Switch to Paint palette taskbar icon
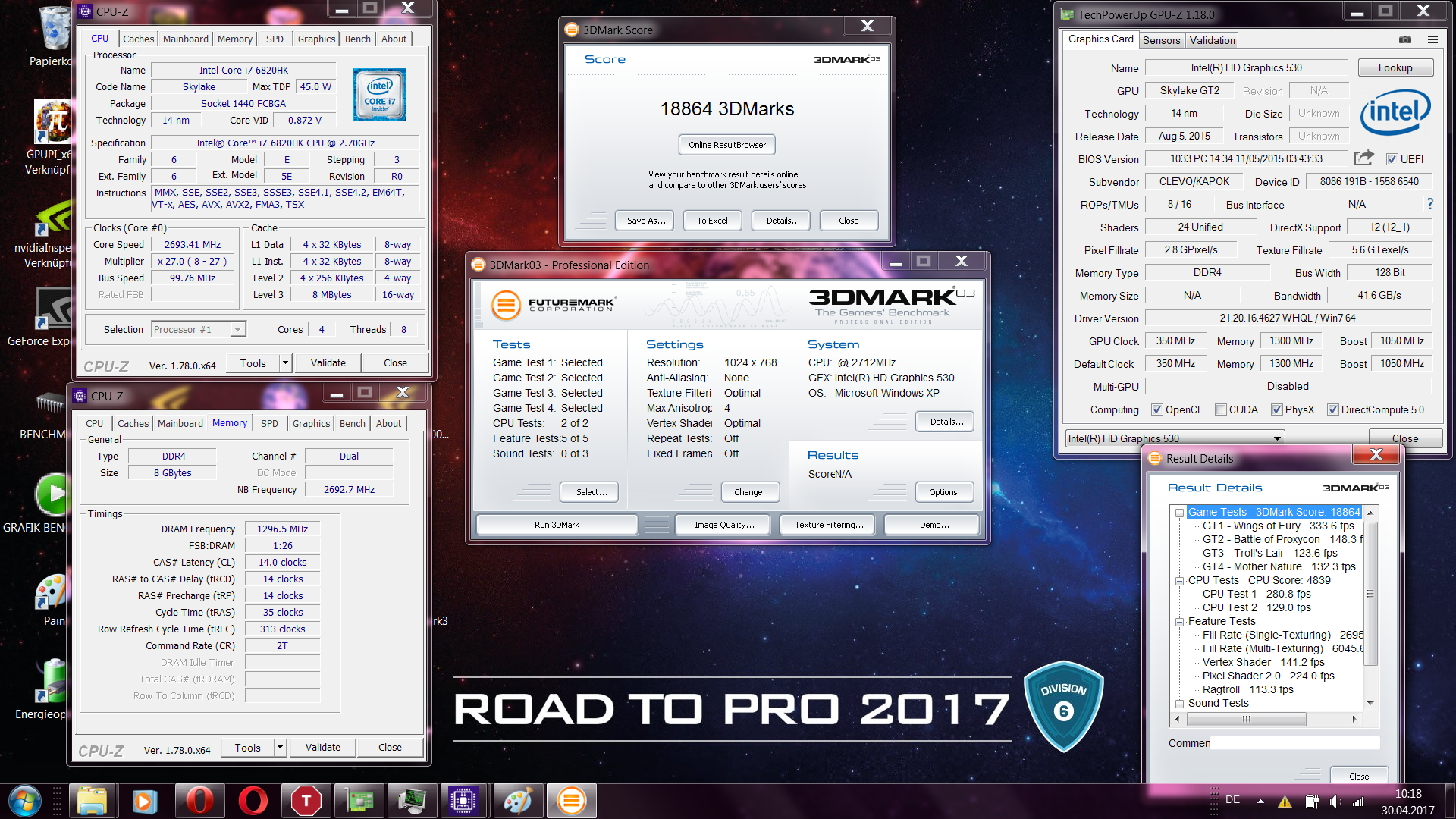Viewport: 1456px width, 819px height. (517, 801)
